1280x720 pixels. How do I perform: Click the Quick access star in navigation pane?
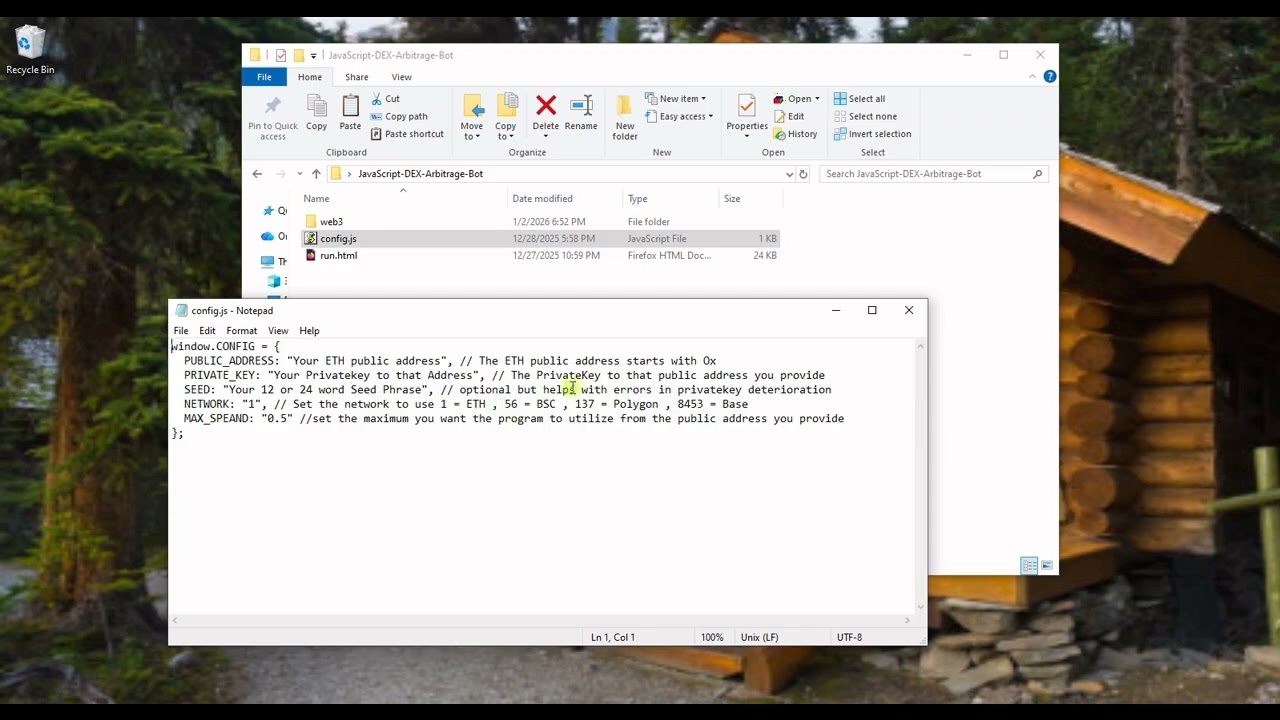268,211
